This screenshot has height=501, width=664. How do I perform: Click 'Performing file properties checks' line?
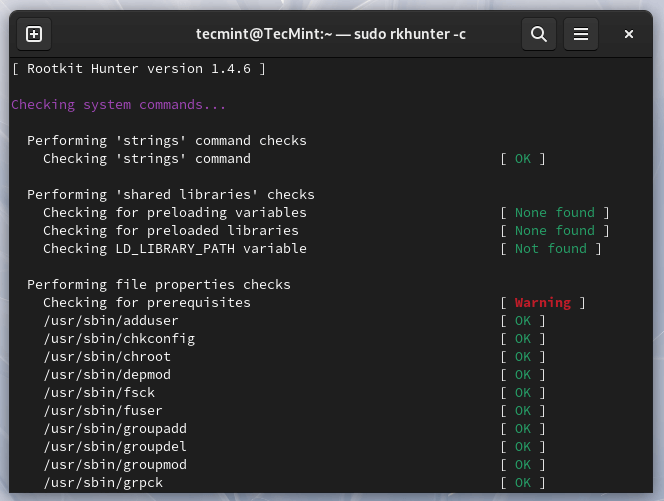[158, 284]
